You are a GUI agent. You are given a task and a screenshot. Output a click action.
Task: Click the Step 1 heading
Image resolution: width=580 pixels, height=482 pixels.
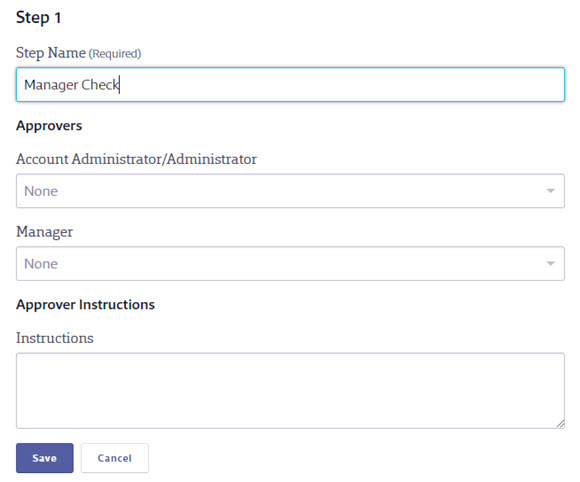tap(38, 18)
